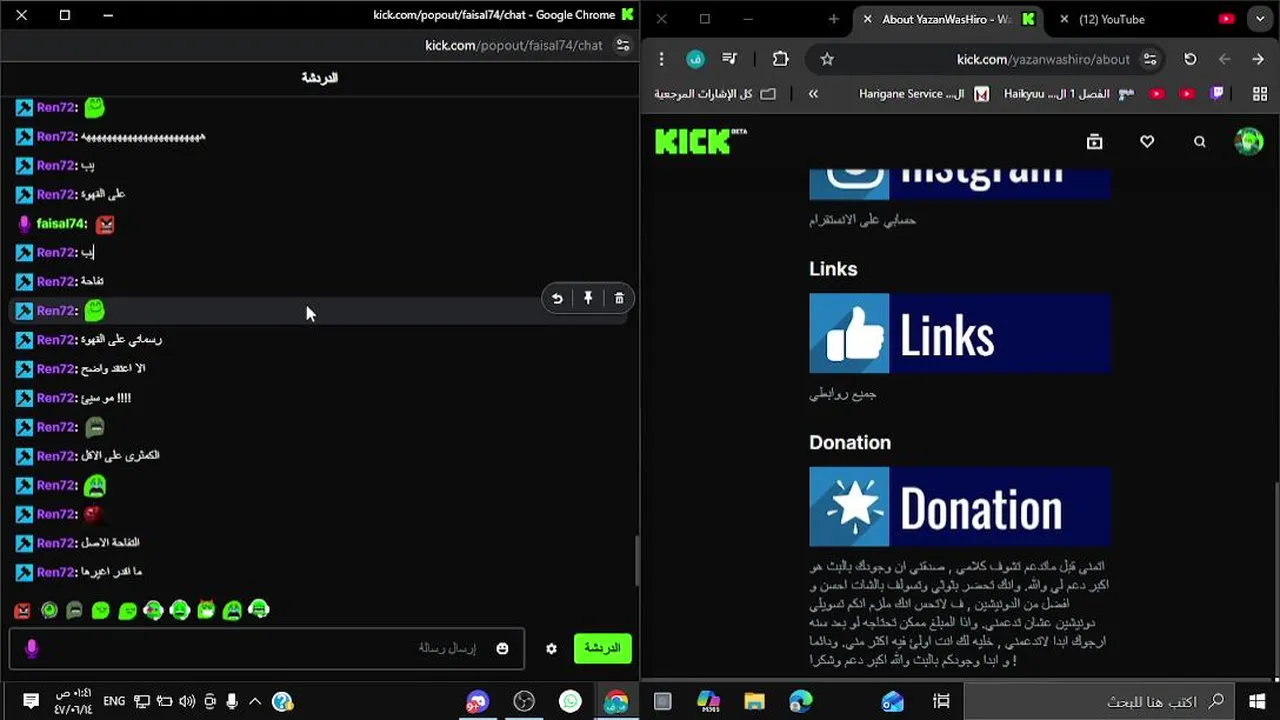This screenshot has width=1280, height=720.
Task: Open Outlook from the taskbar
Action: [893, 702]
